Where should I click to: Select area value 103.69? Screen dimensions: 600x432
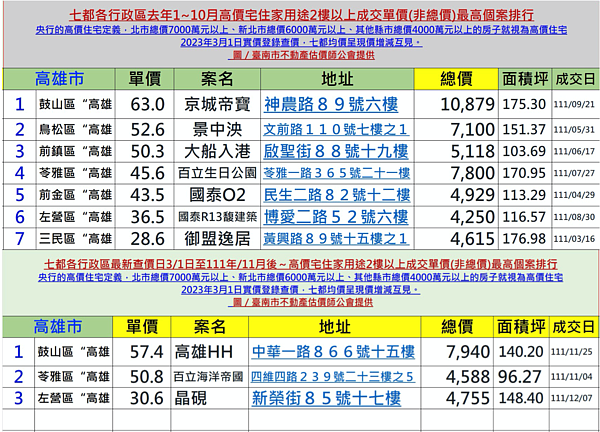(x=524, y=152)
